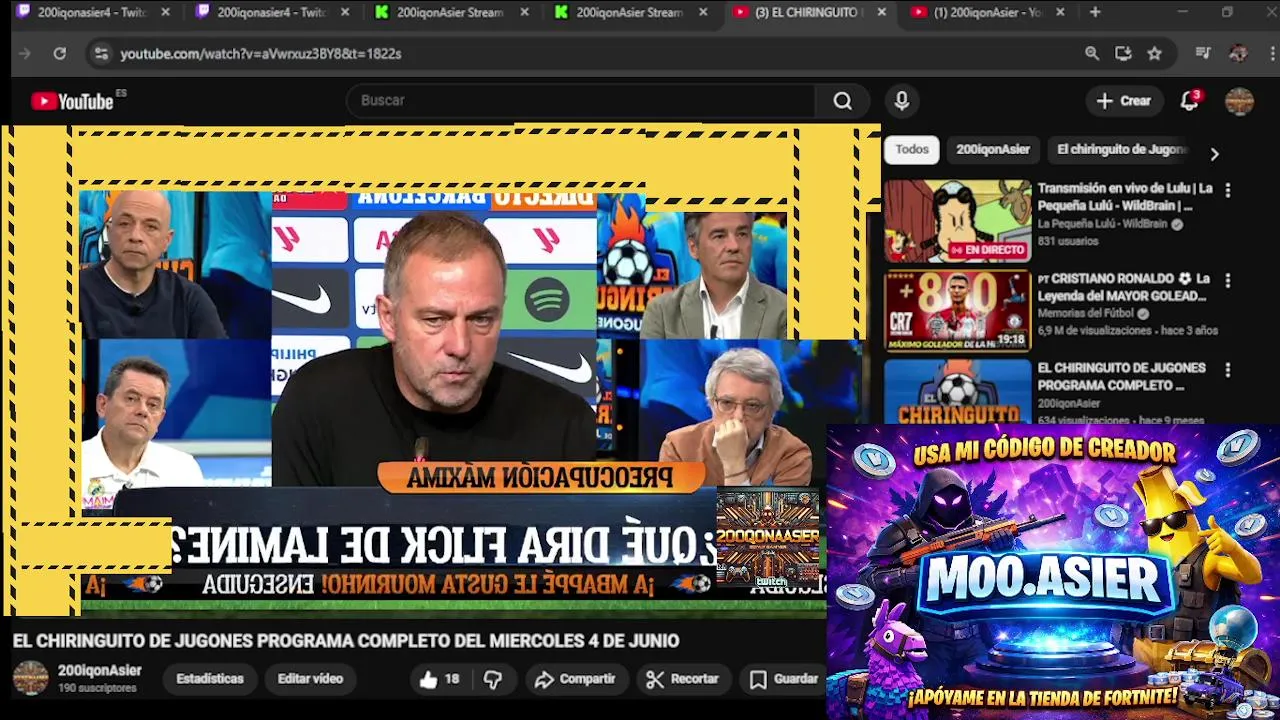
Task: Open the YouTube notifications bell
Action: (1190, 101)
